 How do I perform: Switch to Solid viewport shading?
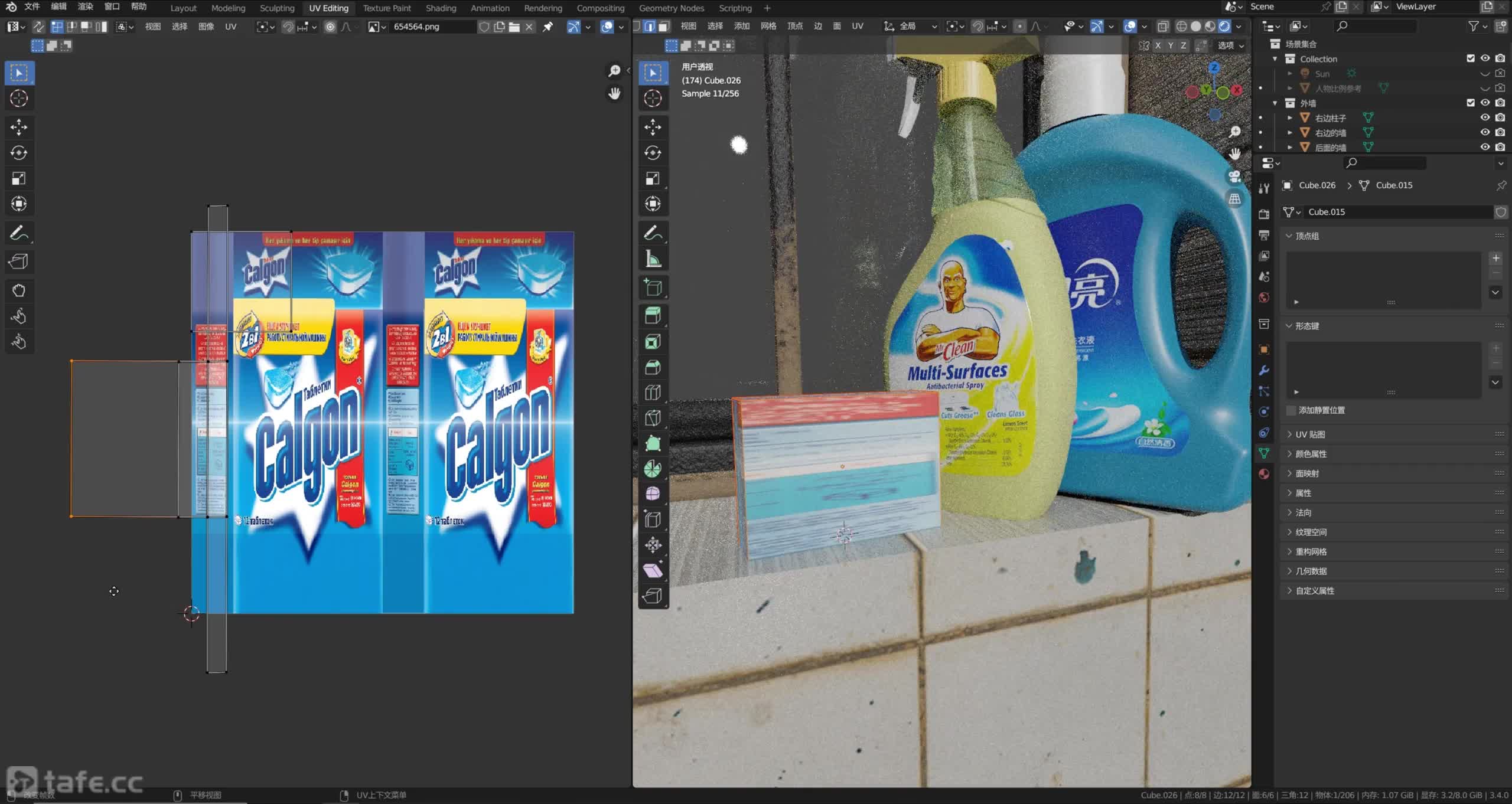tap(1196, 27)
